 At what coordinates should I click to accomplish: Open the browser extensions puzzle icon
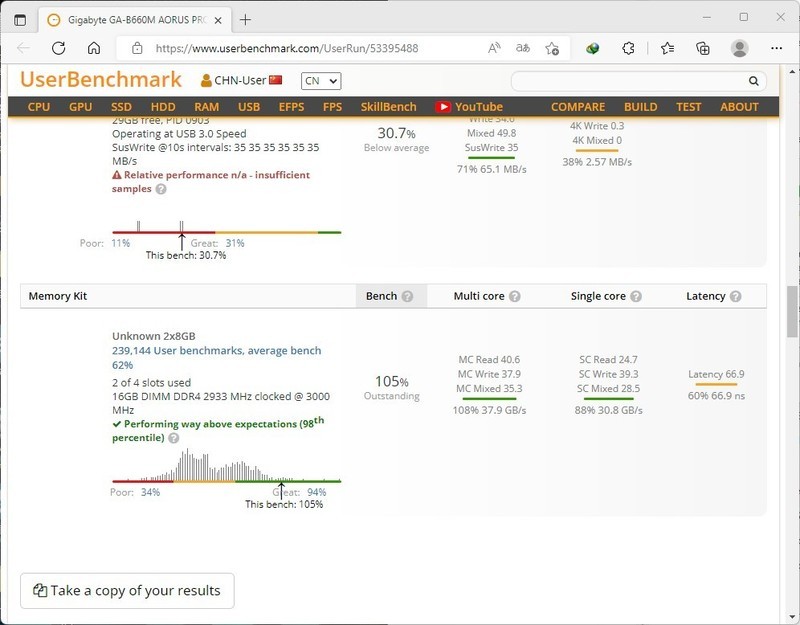click(x=629, y=48)
